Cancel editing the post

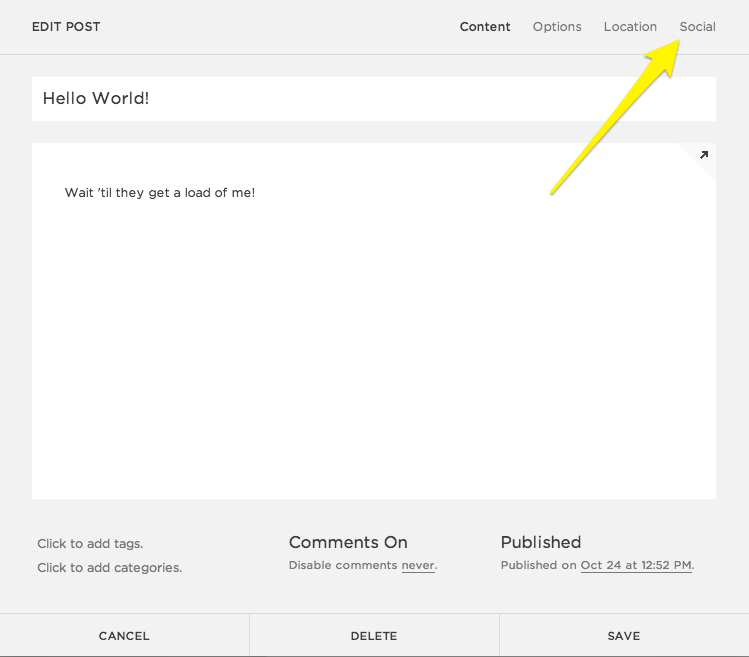click(124, 635)
